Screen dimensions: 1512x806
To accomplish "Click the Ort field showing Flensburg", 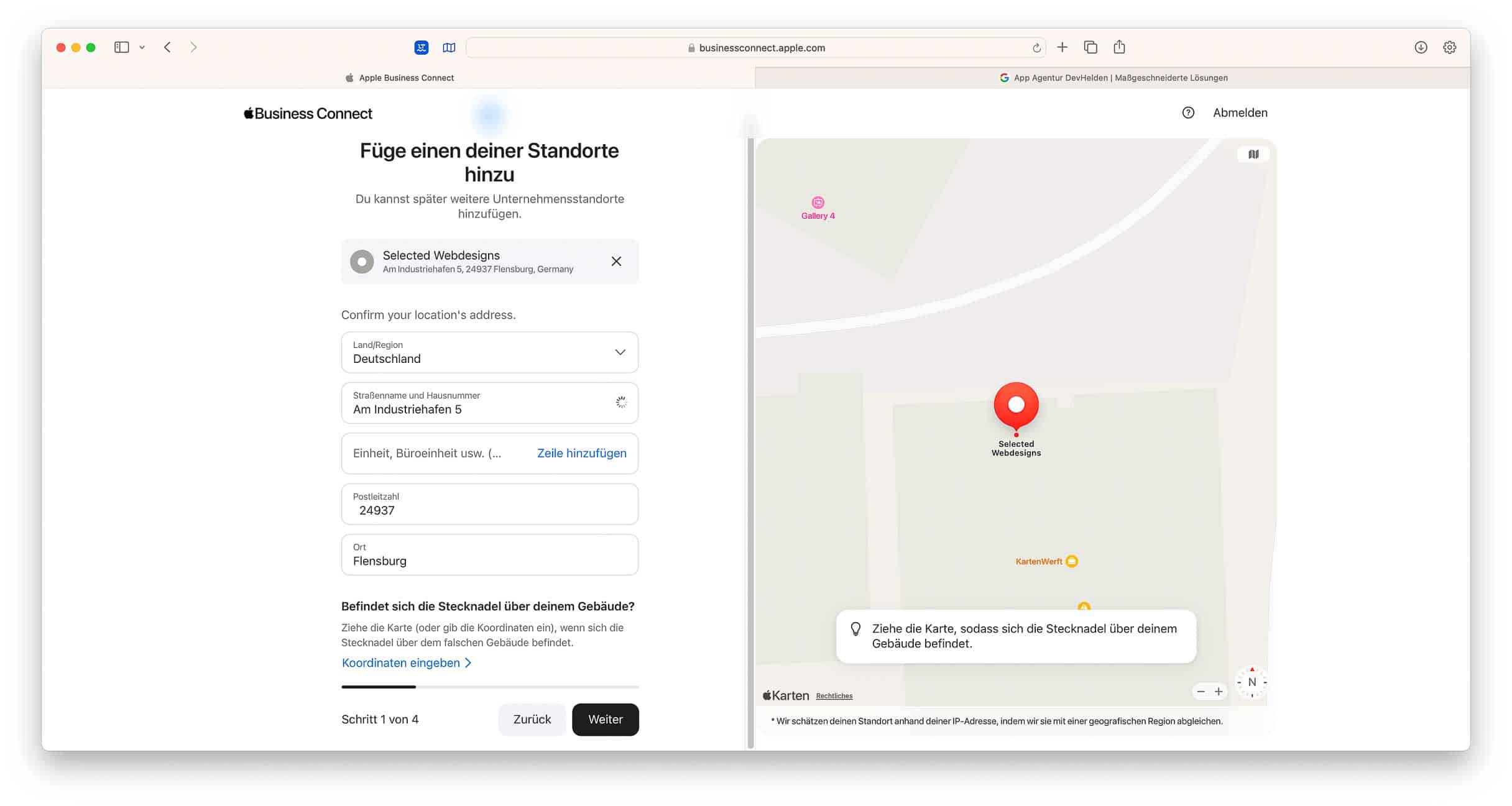I will [x=490, y=554].
